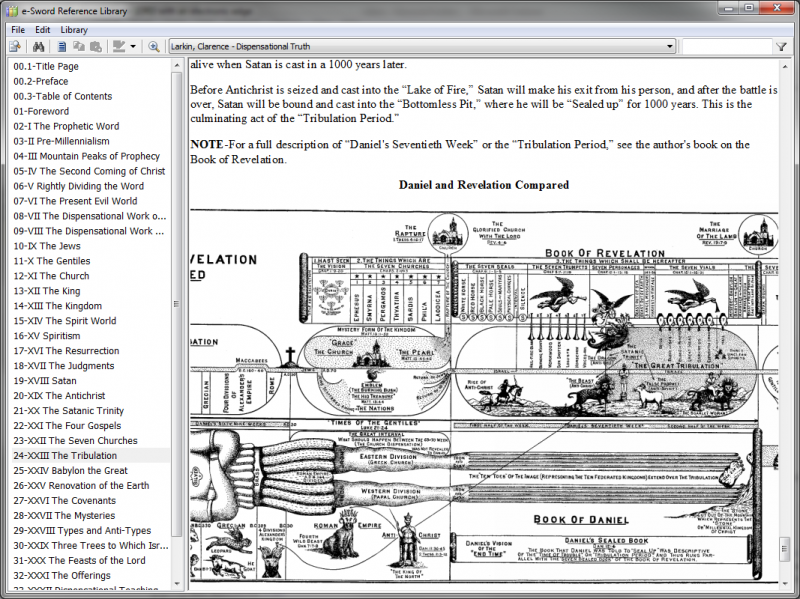Click the "Daniel and Revelation Compared" heading

pos(484,185)
